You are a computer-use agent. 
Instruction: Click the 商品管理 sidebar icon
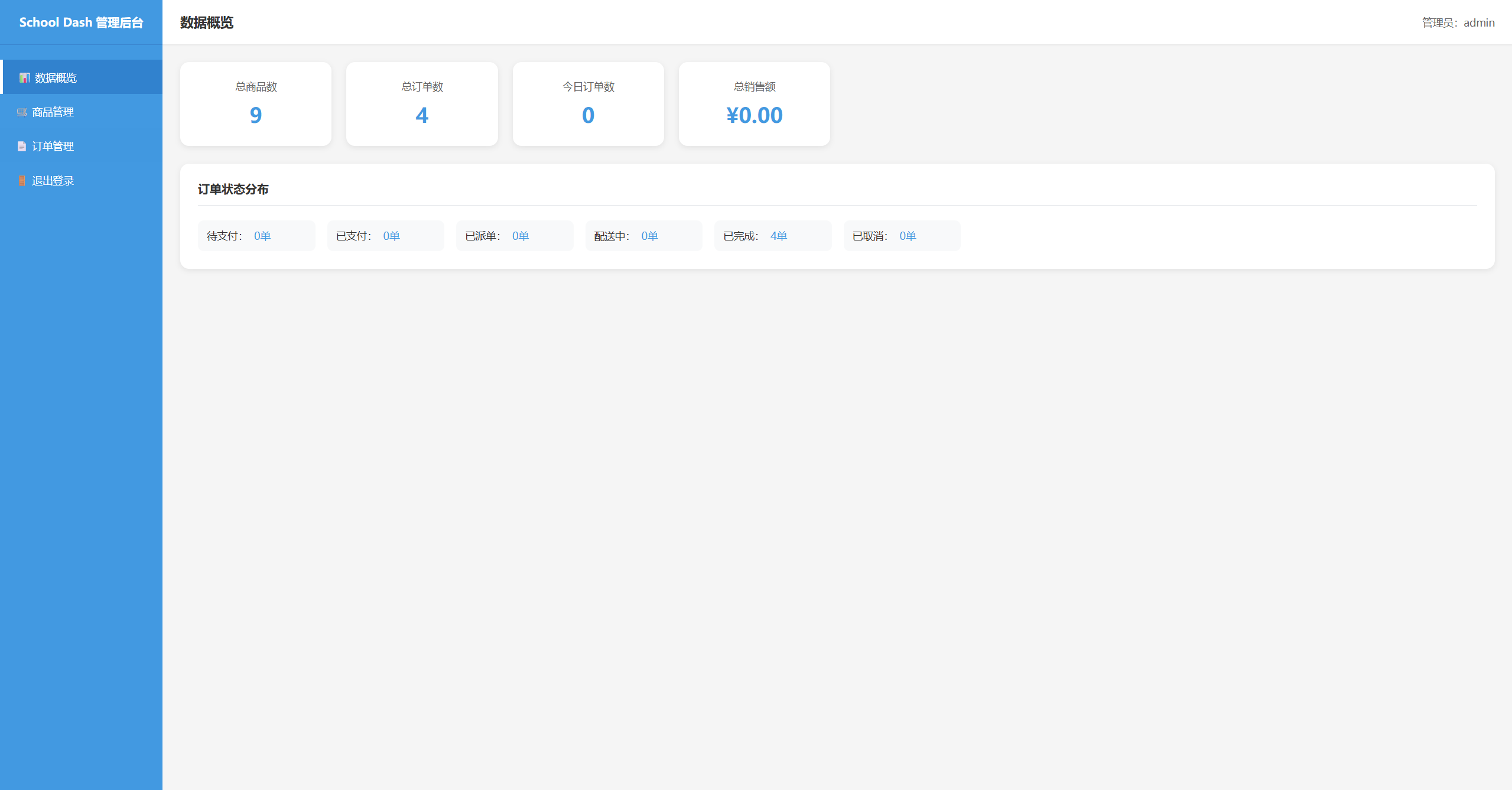pos(22,112)
